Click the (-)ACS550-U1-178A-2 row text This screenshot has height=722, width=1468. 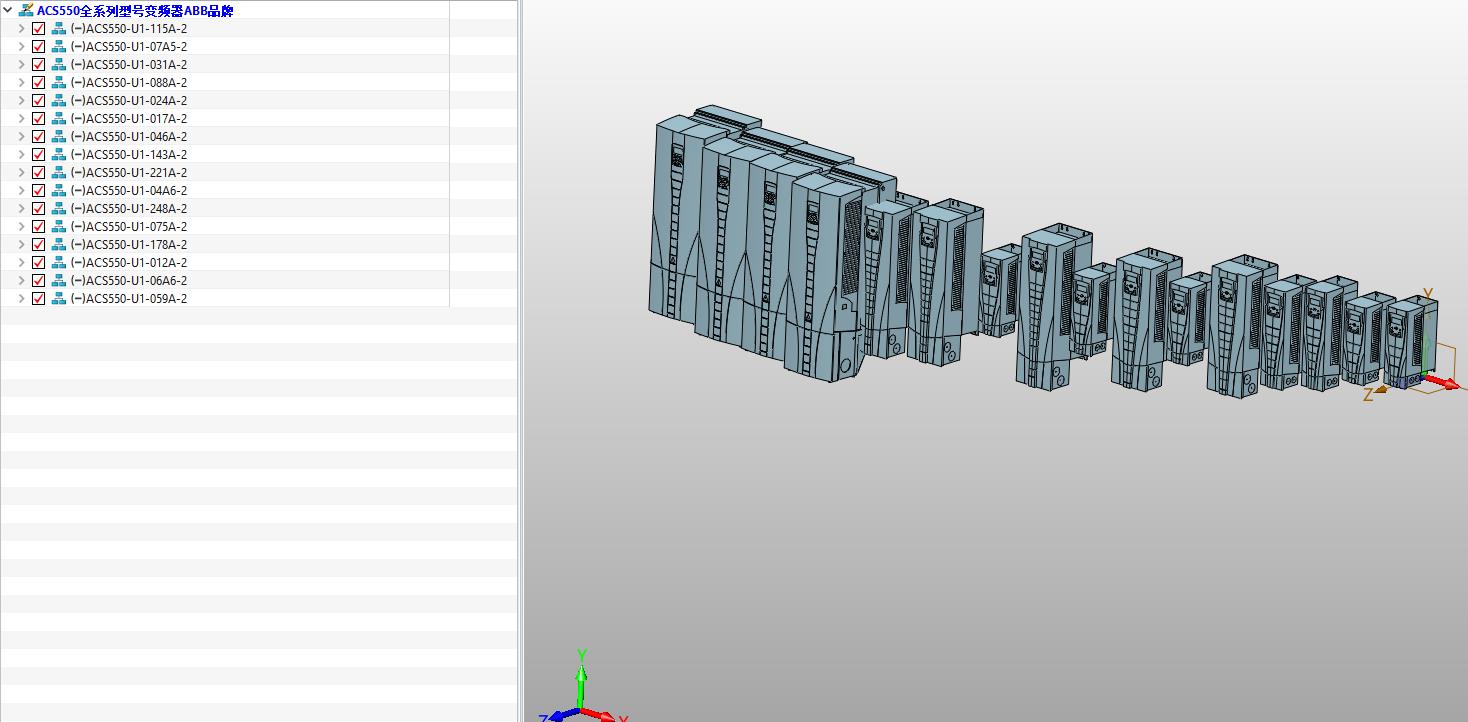[x=129, y=245]
